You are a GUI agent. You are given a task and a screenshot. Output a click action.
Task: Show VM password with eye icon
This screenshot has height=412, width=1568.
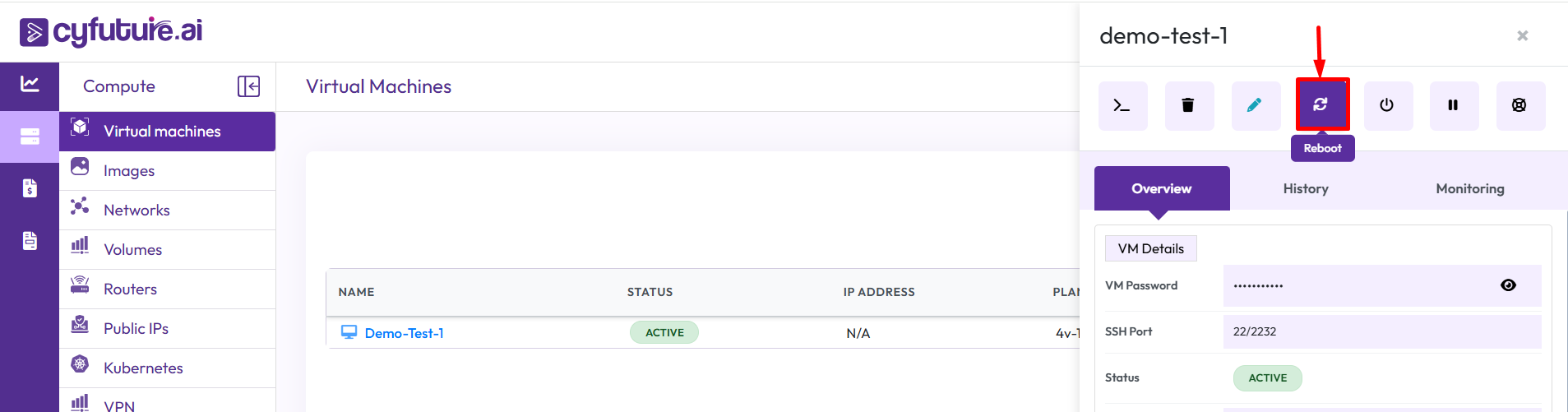click(x=1508, y=285)
